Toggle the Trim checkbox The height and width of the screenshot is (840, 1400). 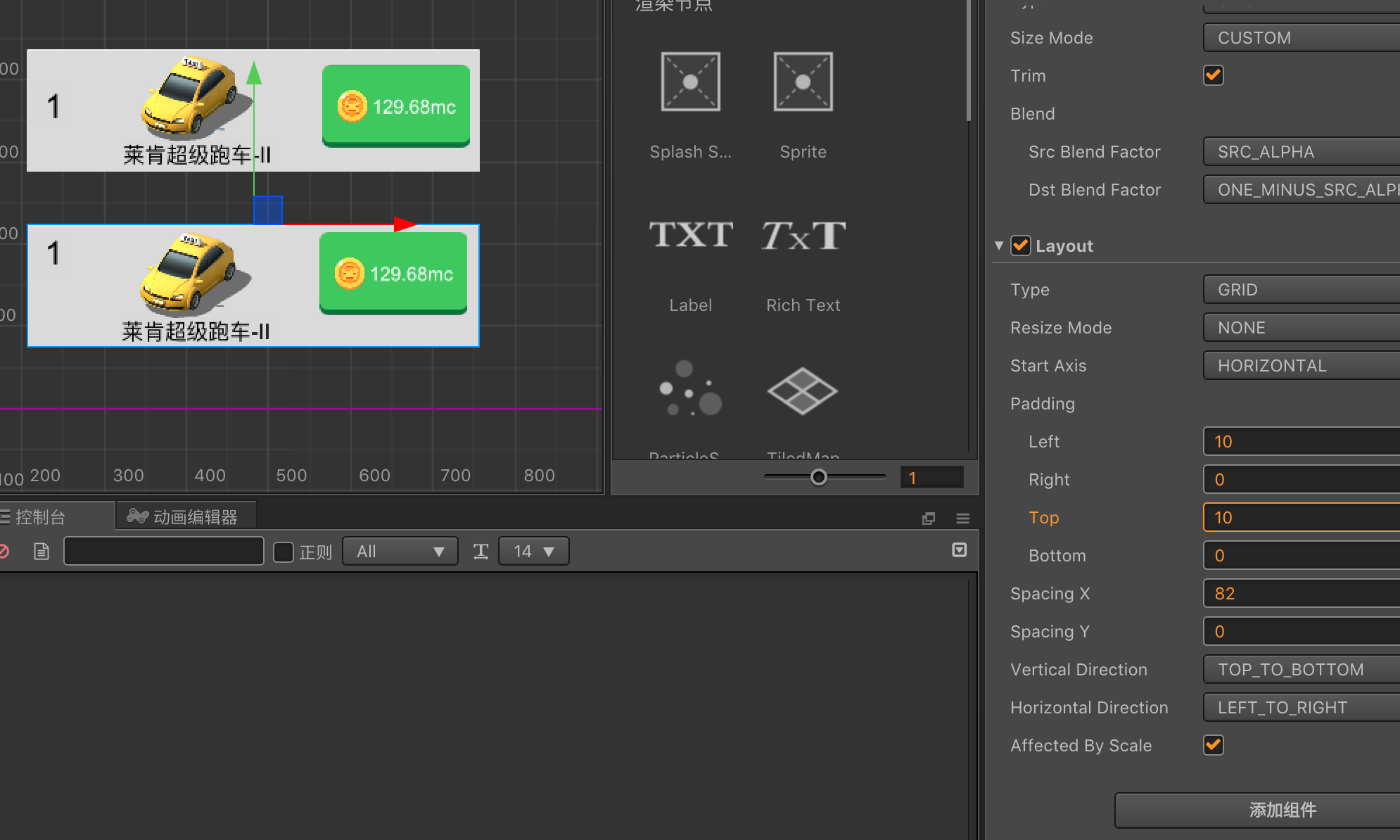click(x=1213, y=75)
